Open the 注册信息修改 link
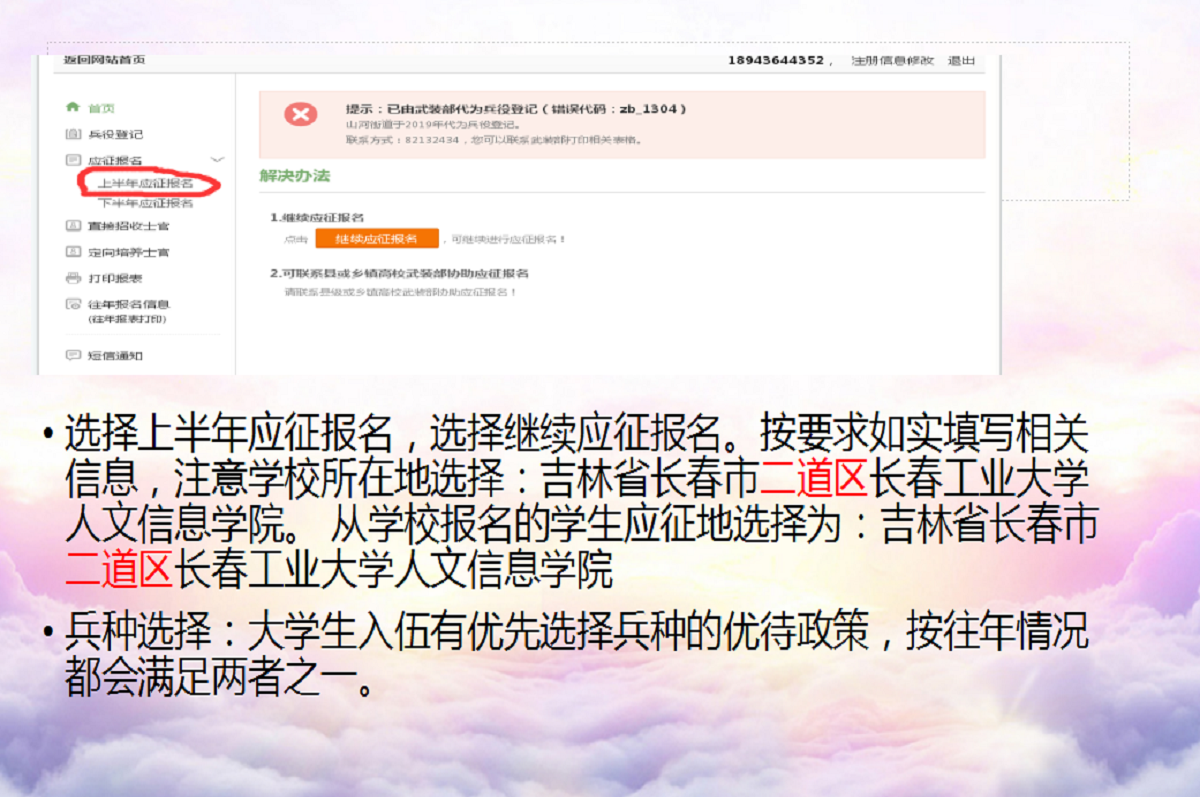This screenshot has width=1200, height=797. point(892,61)
